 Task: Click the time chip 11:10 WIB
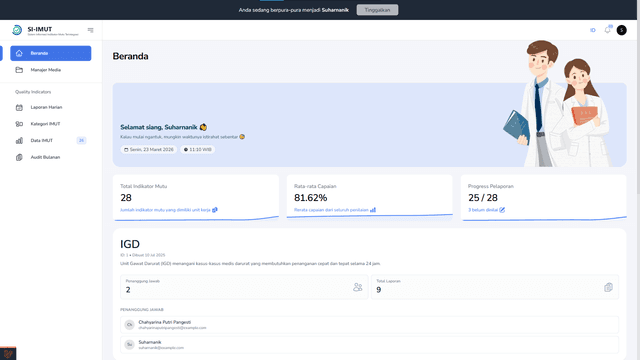coord(198,150)
